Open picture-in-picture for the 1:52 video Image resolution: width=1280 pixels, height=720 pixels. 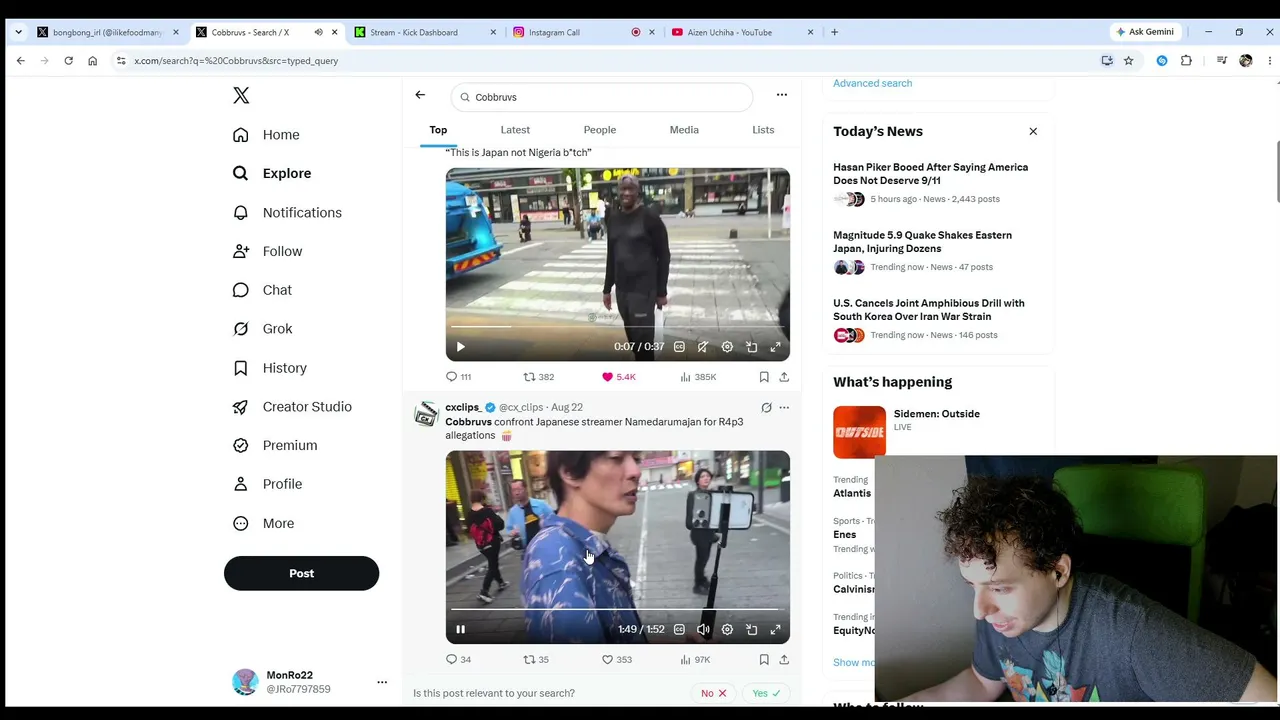(x=751, y=630)
